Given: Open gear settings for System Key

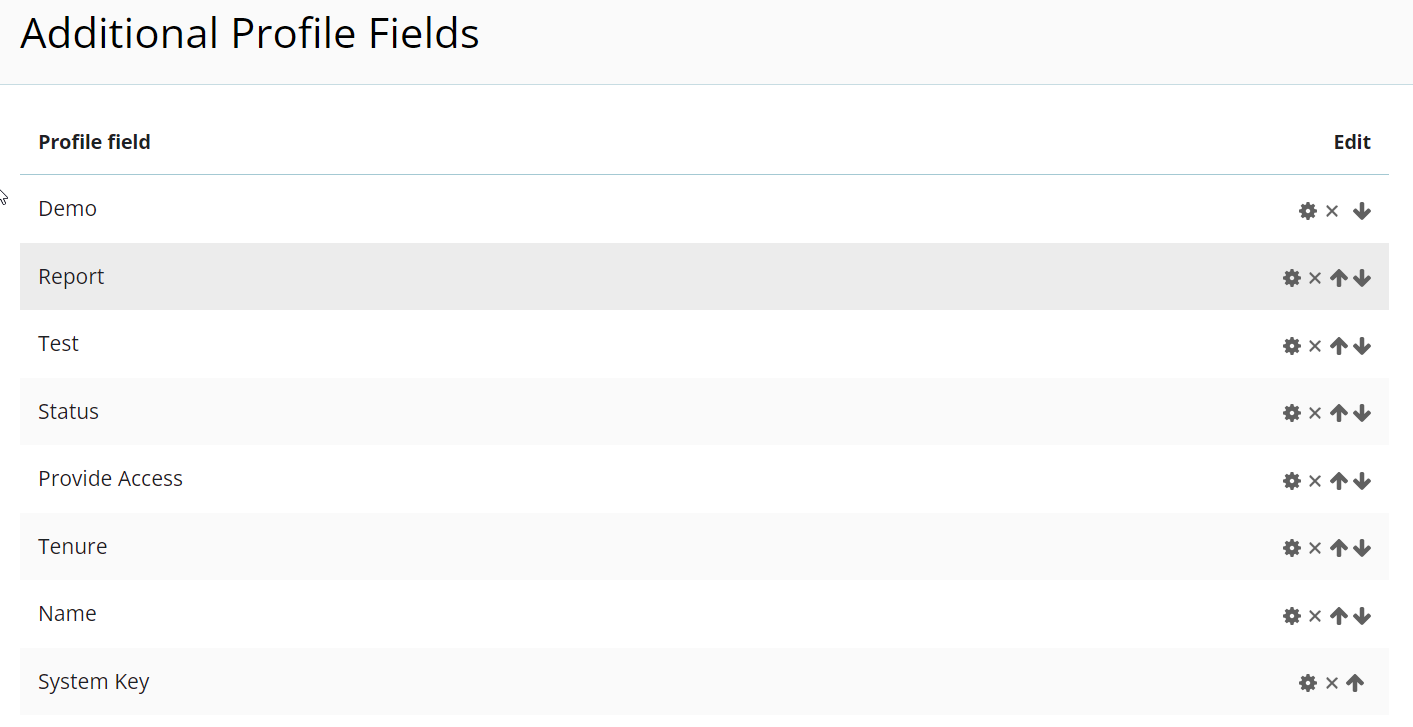Looking at the screenshot, I should click(x=1307, y=683).
